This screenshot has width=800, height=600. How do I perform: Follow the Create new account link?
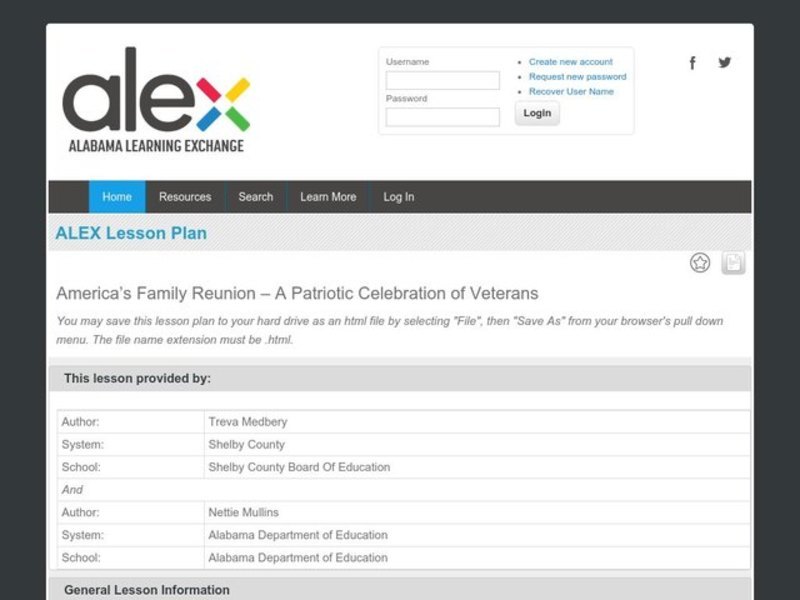click(570, 62)
